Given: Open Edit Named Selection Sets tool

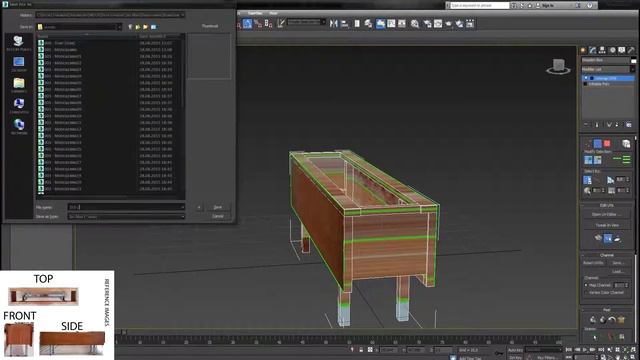Looking at the screenshot, I should click(x=281, y=24).
